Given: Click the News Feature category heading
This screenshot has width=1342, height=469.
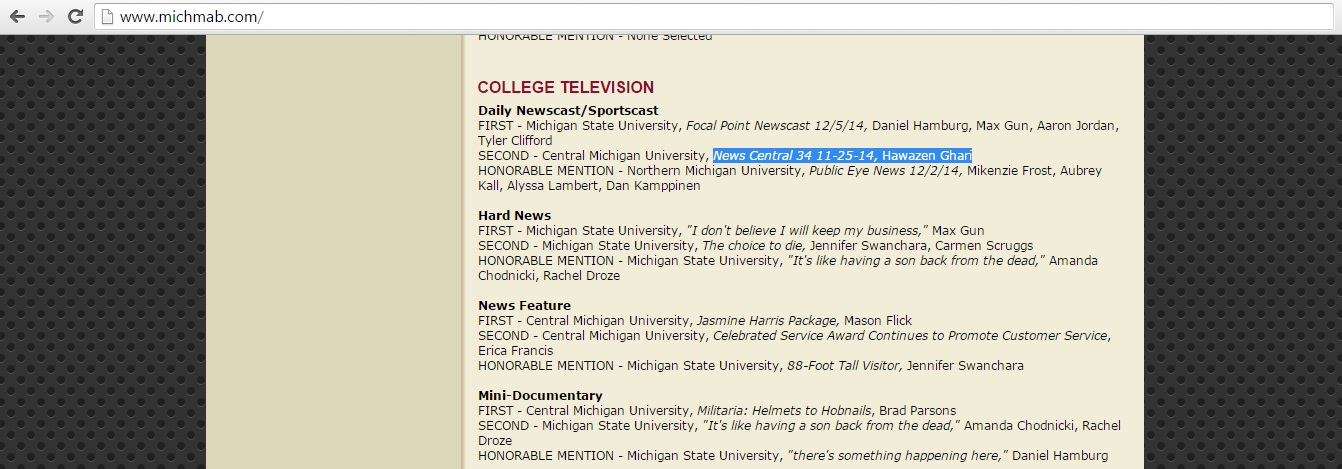Looking at the screenshot, I should pos(524,305).
